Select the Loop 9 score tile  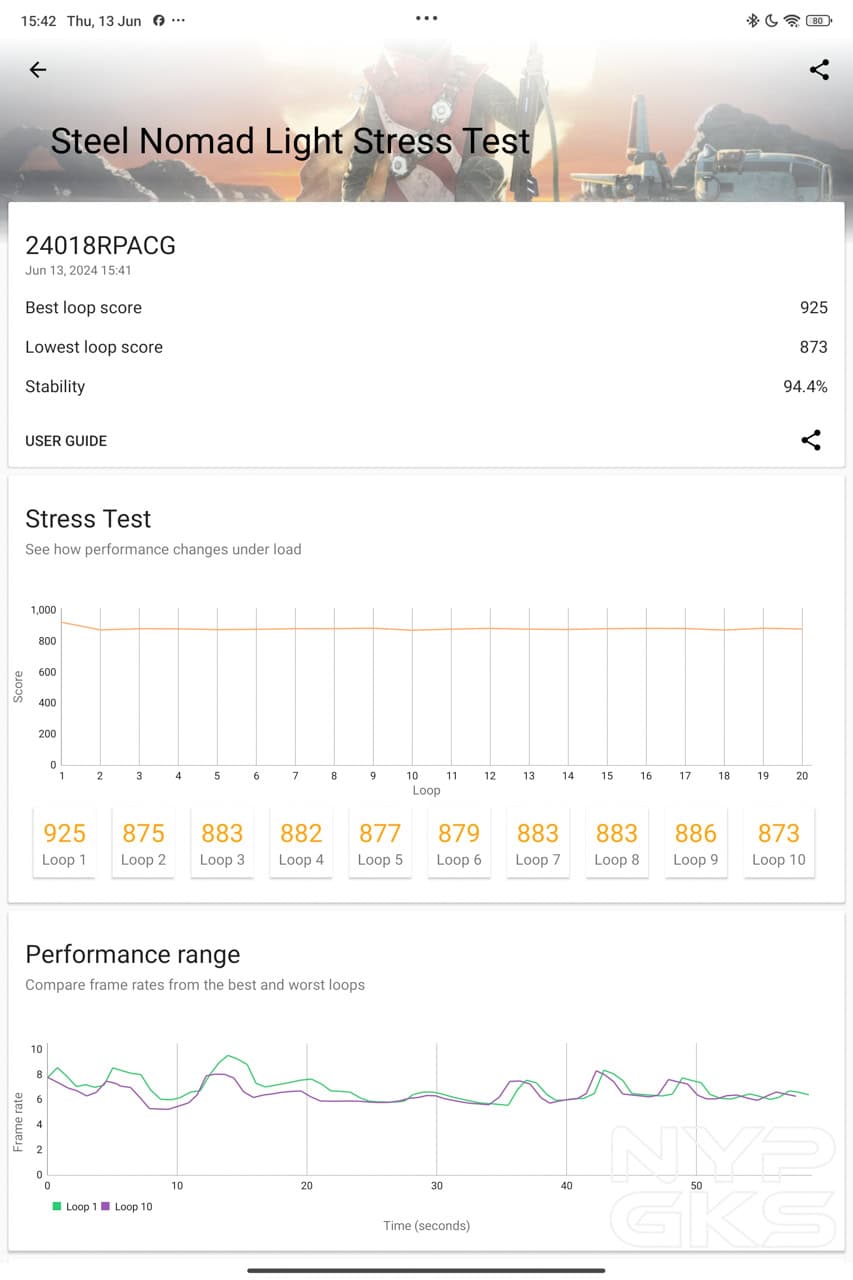(695, 843)
